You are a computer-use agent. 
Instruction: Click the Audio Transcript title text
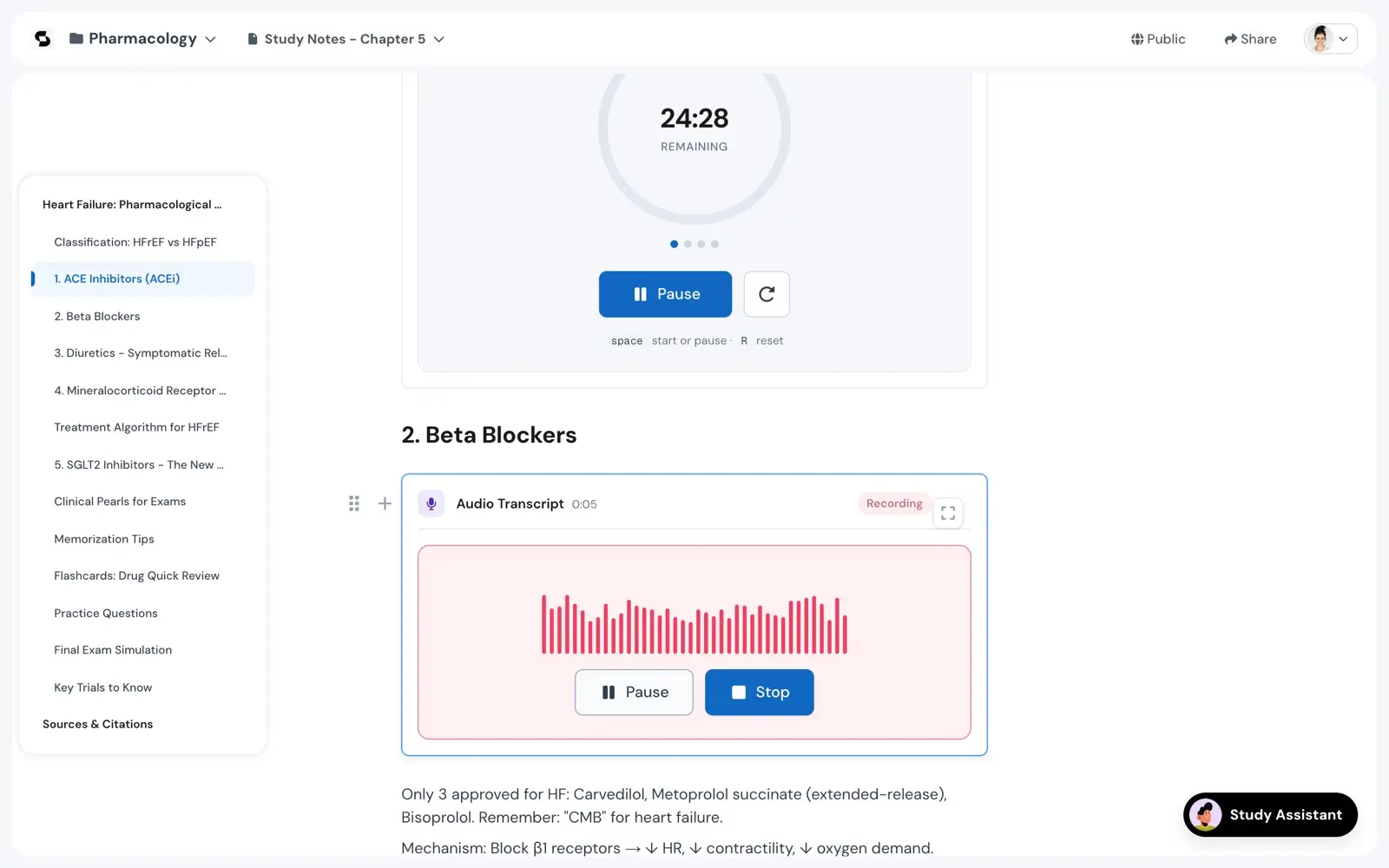point(510,503)
